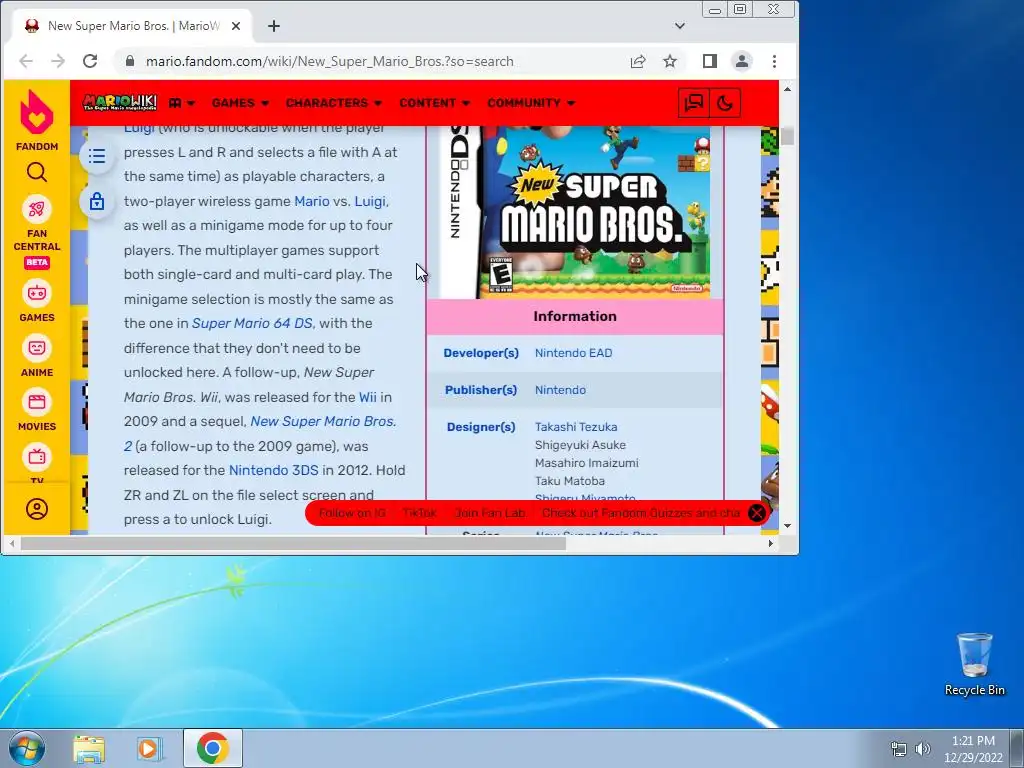Bookmark this page with star icon
Viewport: 1024px width, 768px height.
670,61
